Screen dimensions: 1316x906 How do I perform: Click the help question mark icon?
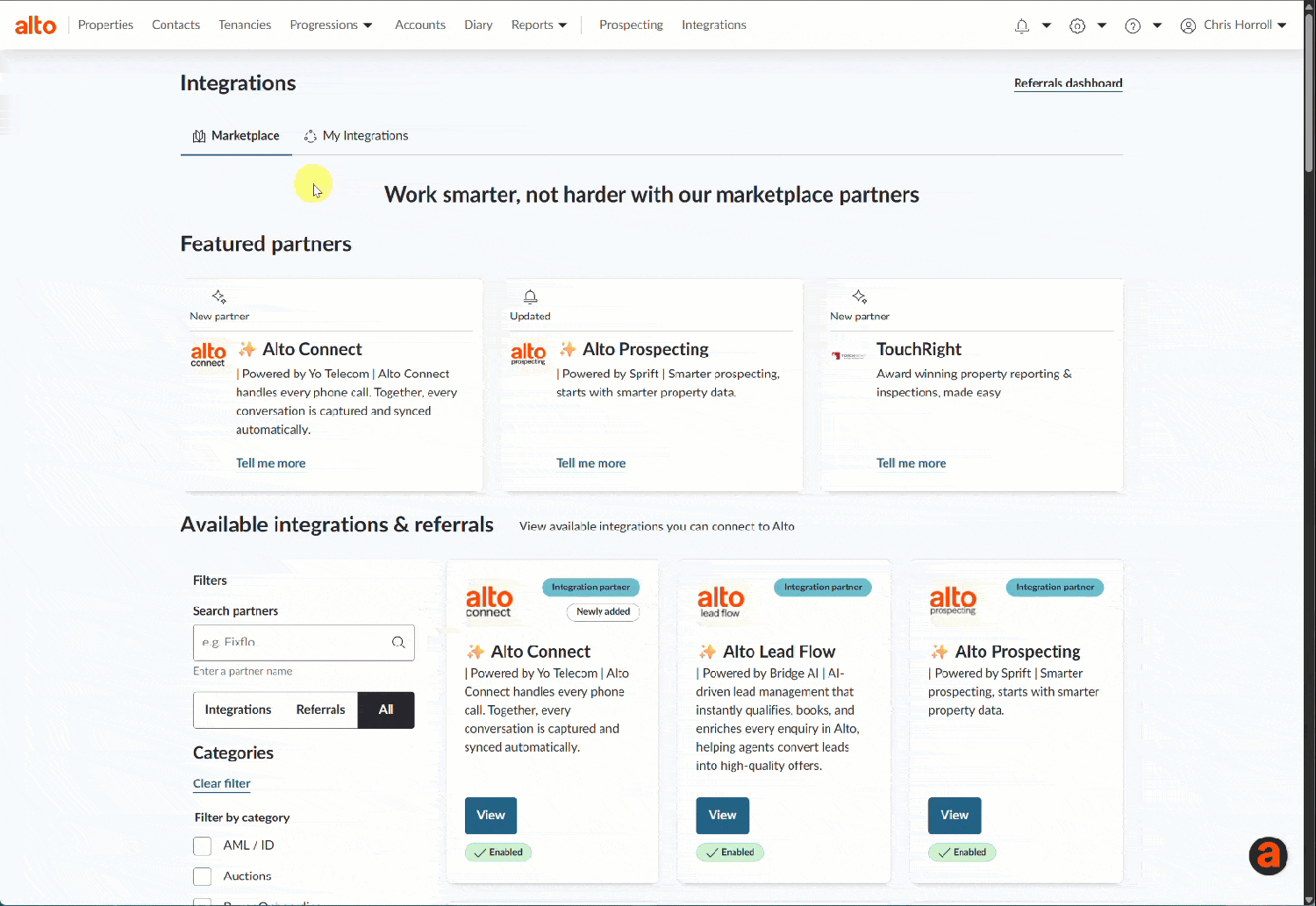(x=1133, y=25)
